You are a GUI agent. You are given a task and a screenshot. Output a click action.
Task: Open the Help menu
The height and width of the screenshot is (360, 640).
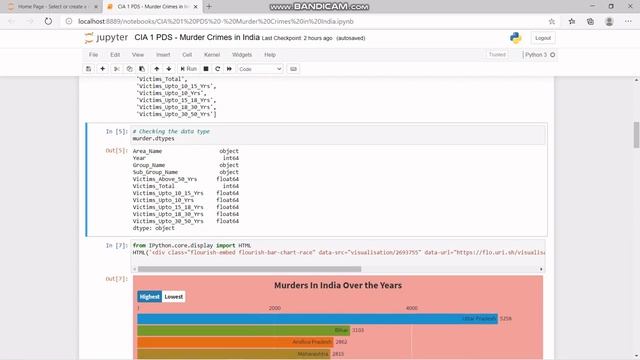270,55
